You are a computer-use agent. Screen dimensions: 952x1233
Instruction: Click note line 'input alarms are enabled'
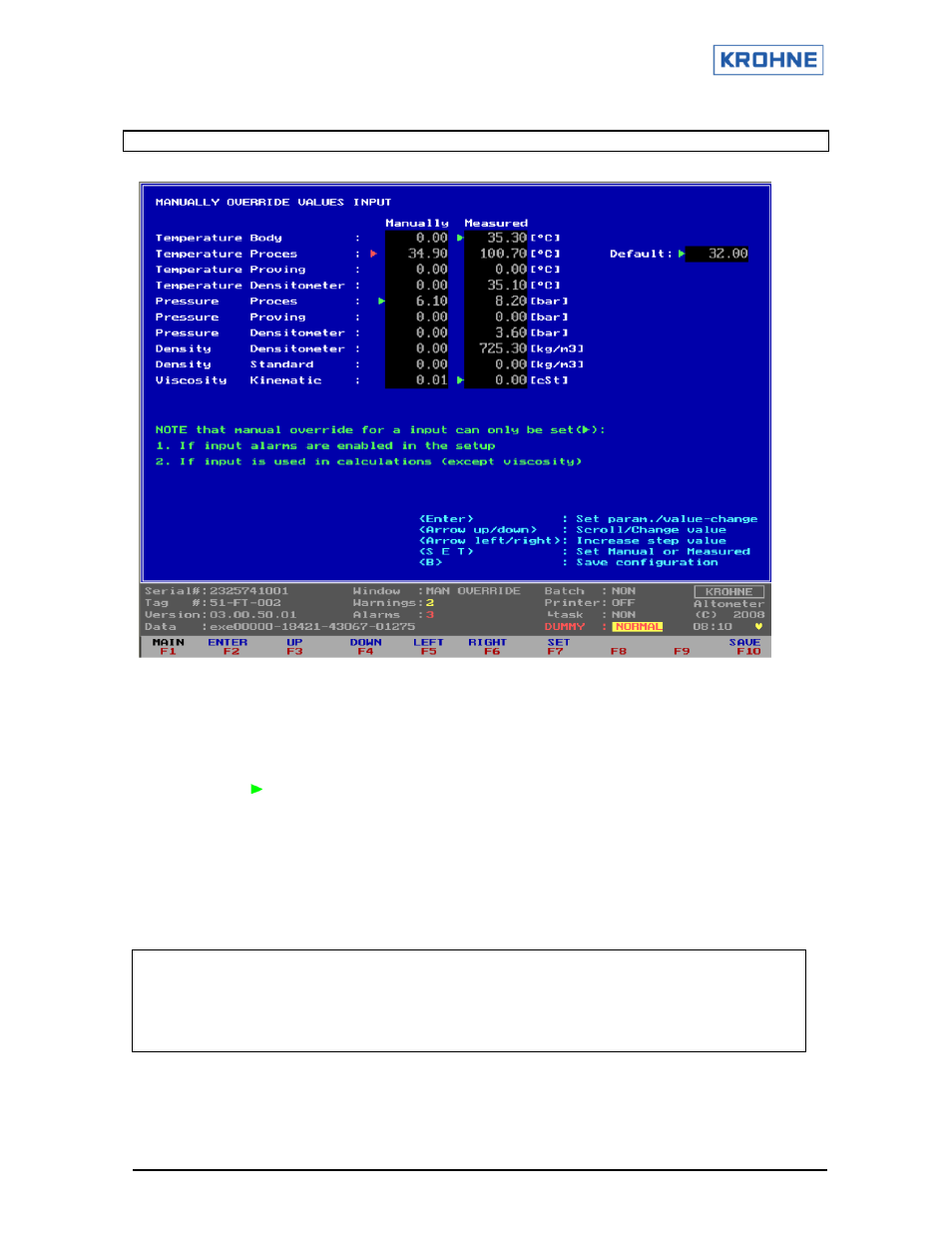click(325, 445)
